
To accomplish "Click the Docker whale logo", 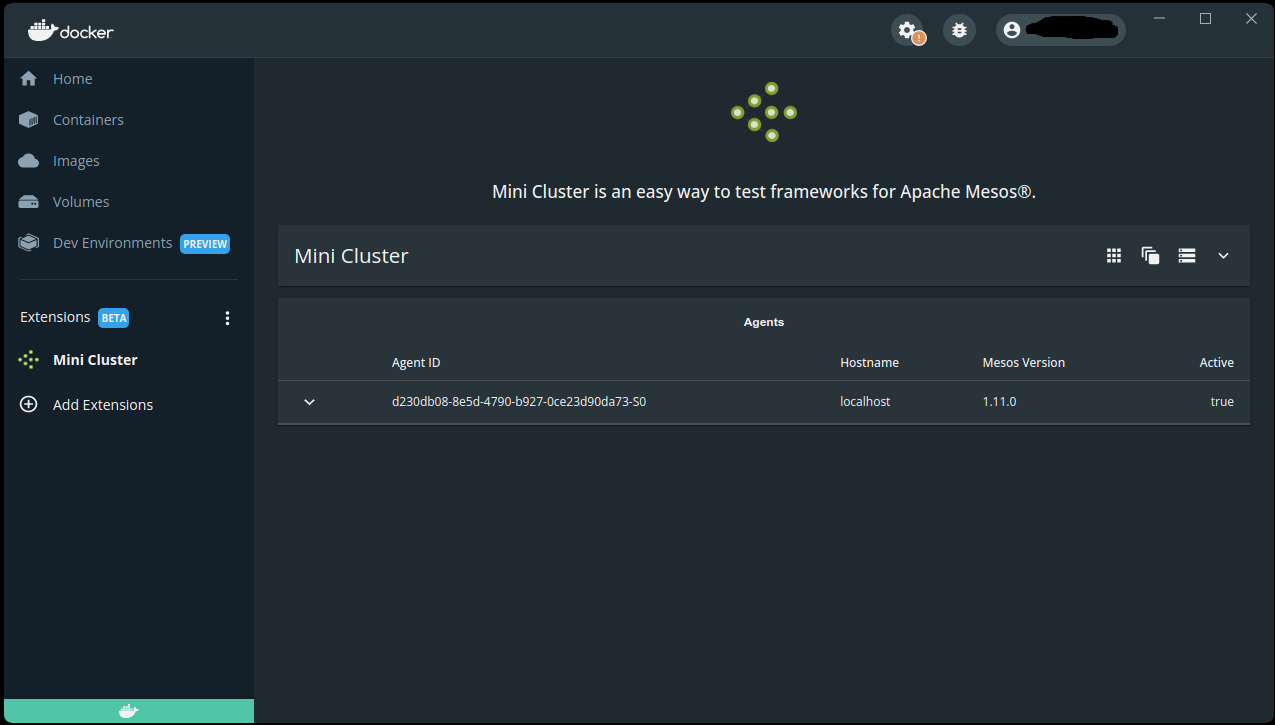I will click(71, 31).
